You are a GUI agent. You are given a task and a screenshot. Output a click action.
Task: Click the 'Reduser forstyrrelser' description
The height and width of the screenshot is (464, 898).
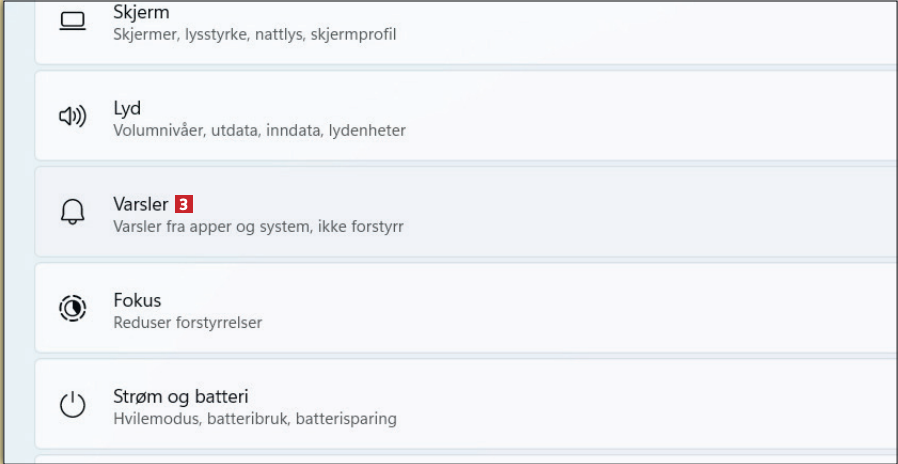[188, 323]
